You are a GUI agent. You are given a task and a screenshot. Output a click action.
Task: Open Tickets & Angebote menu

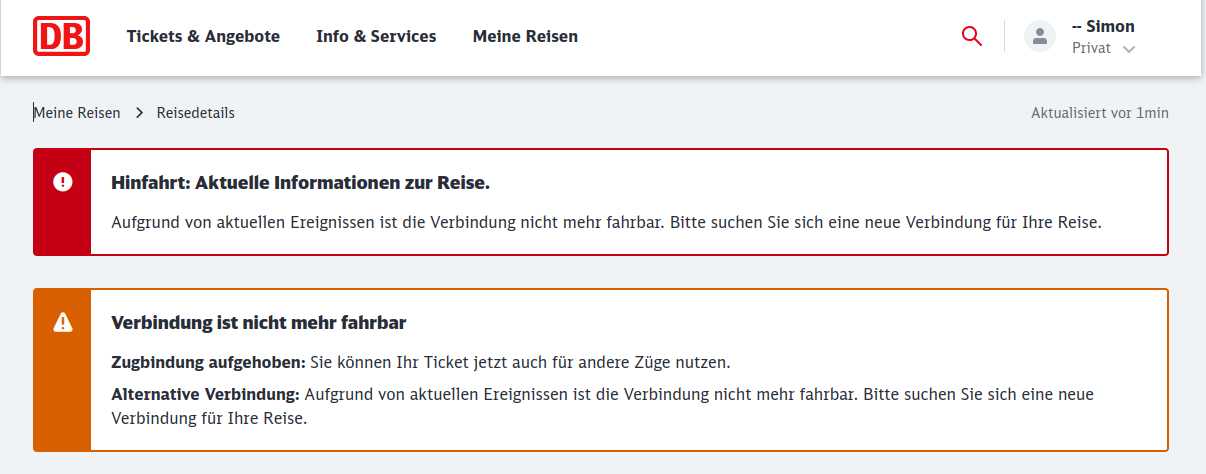click(203, 36)
